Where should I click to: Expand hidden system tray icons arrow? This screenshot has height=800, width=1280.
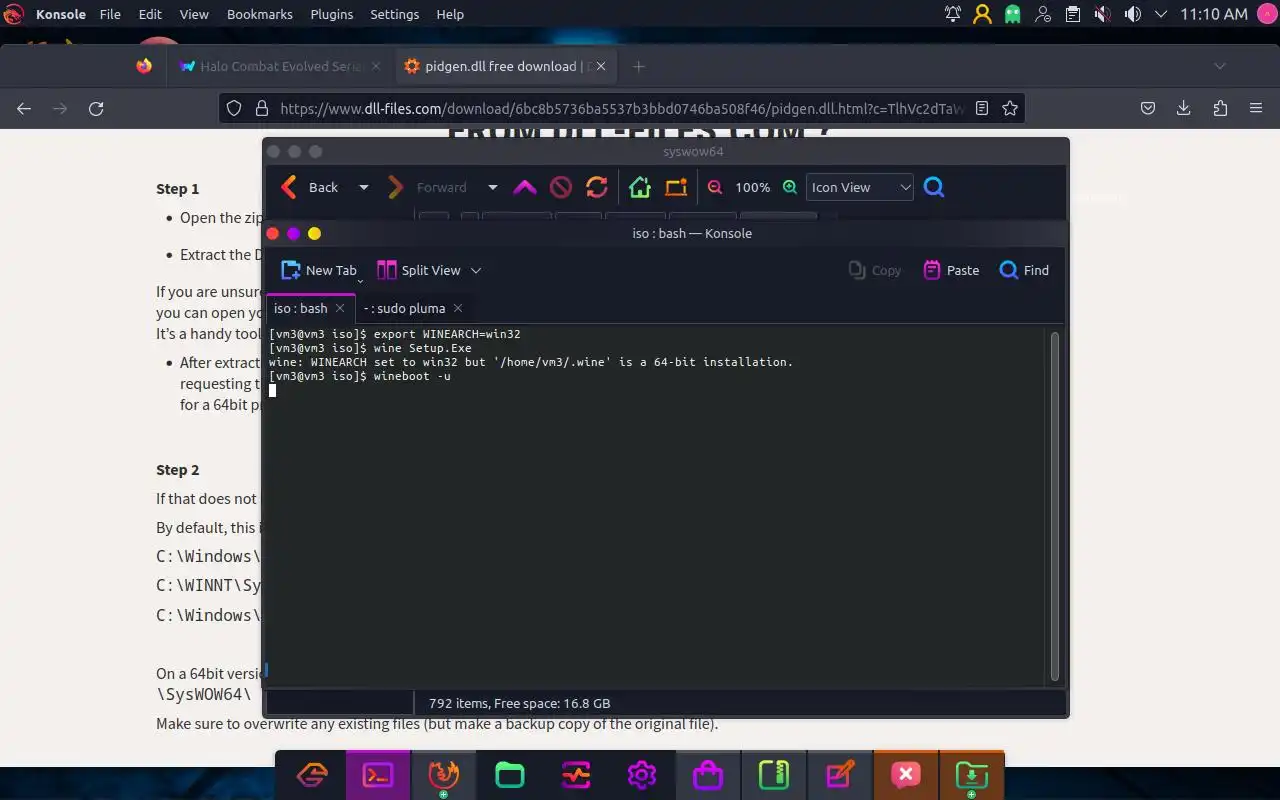(1161, 14)
